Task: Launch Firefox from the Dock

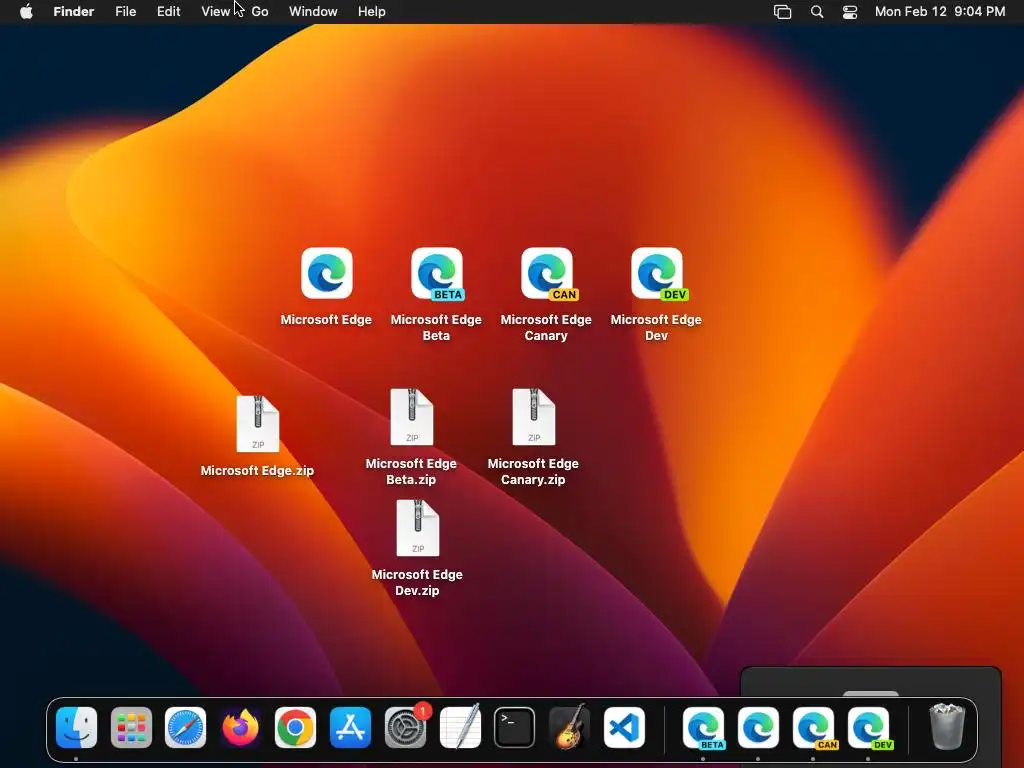Action: [240, 728]
